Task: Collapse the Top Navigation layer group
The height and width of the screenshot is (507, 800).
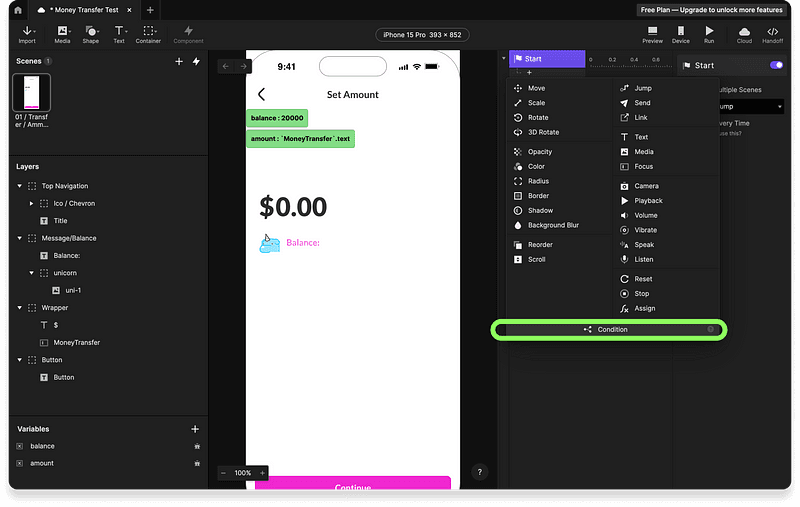Action: coord(20,186)
